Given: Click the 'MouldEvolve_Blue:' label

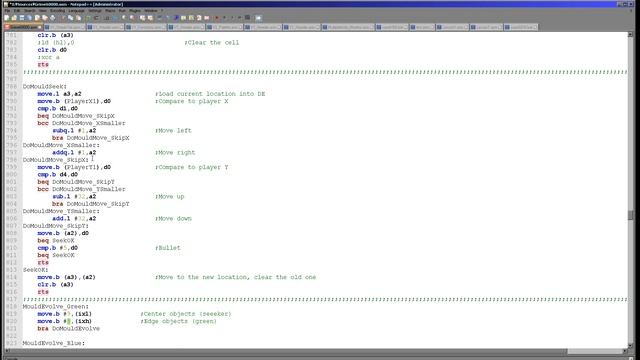Looking at the screenshot, I should 54,343.
